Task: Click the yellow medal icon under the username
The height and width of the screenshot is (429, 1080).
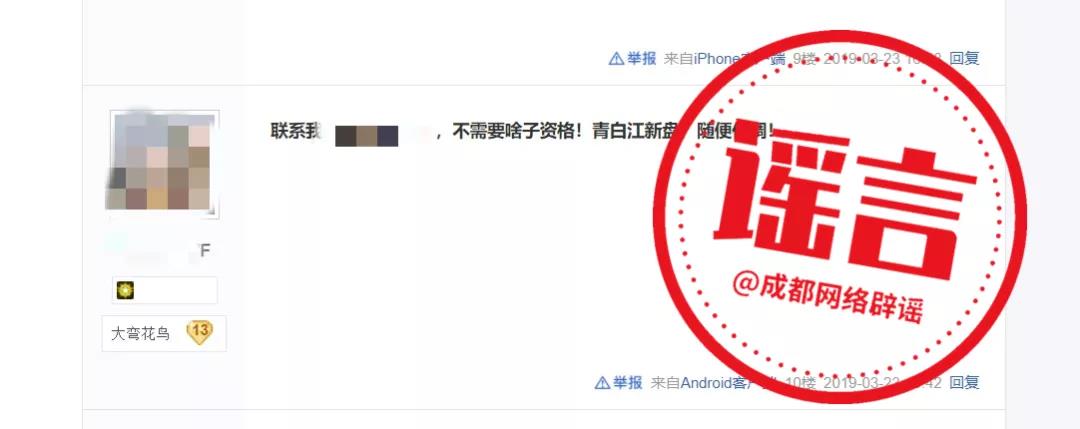Action: coord(125,291)
